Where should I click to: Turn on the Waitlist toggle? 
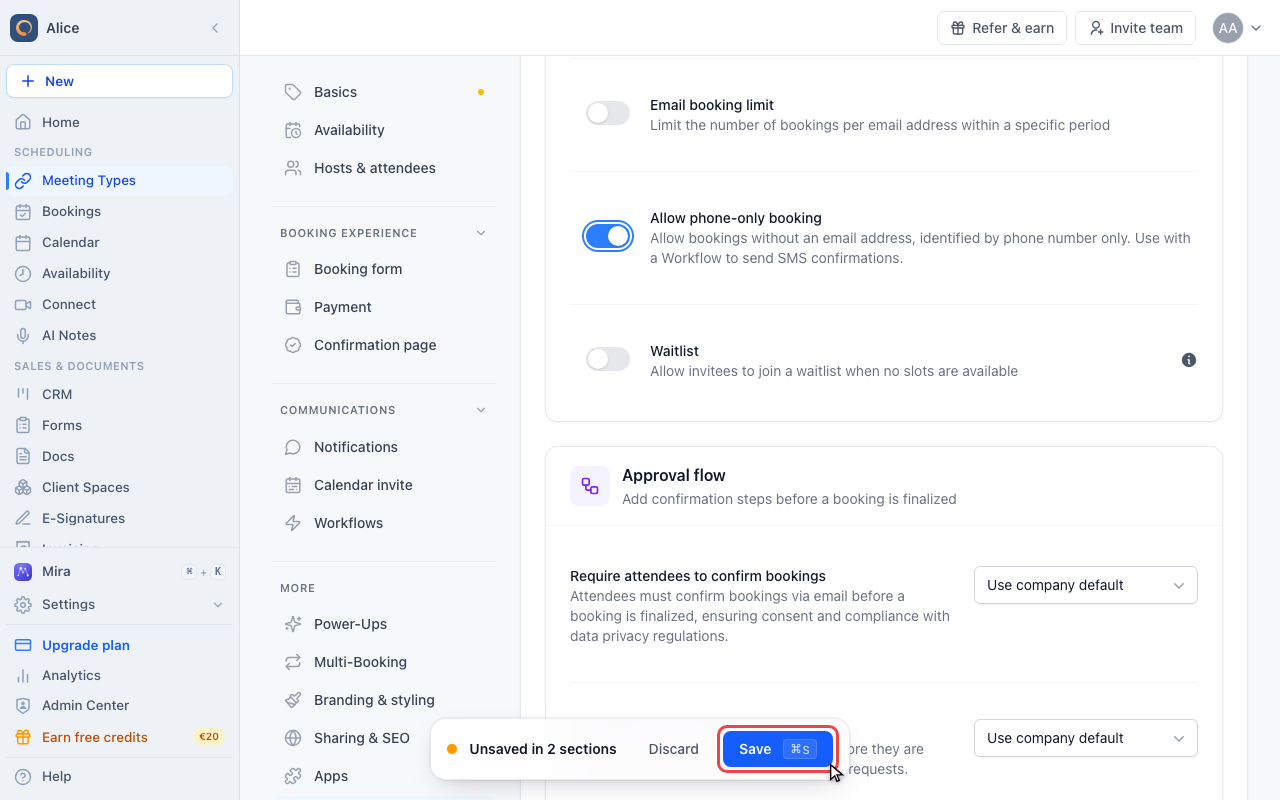tap(608, 359)
